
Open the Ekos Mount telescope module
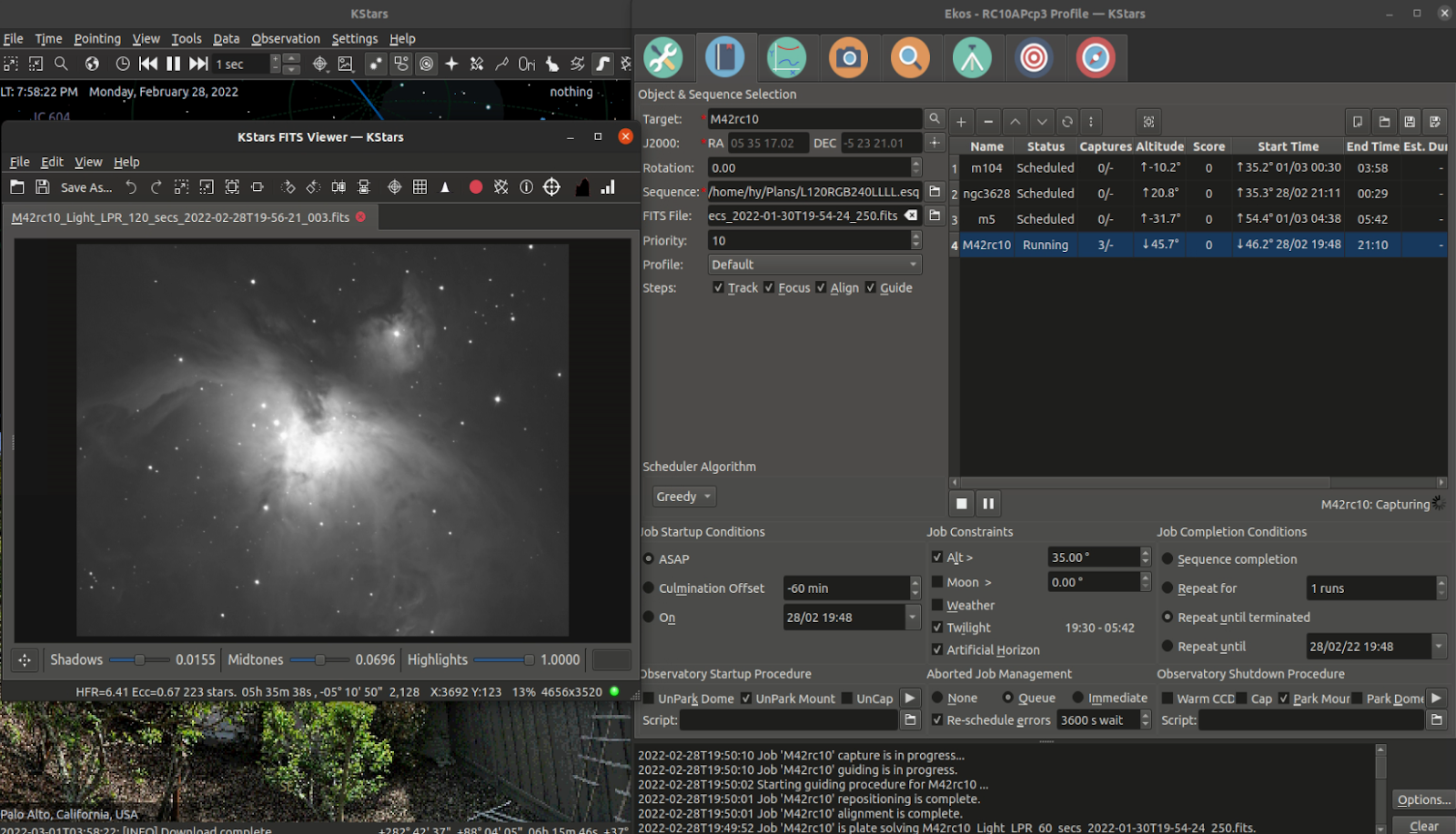pos(972,58)
